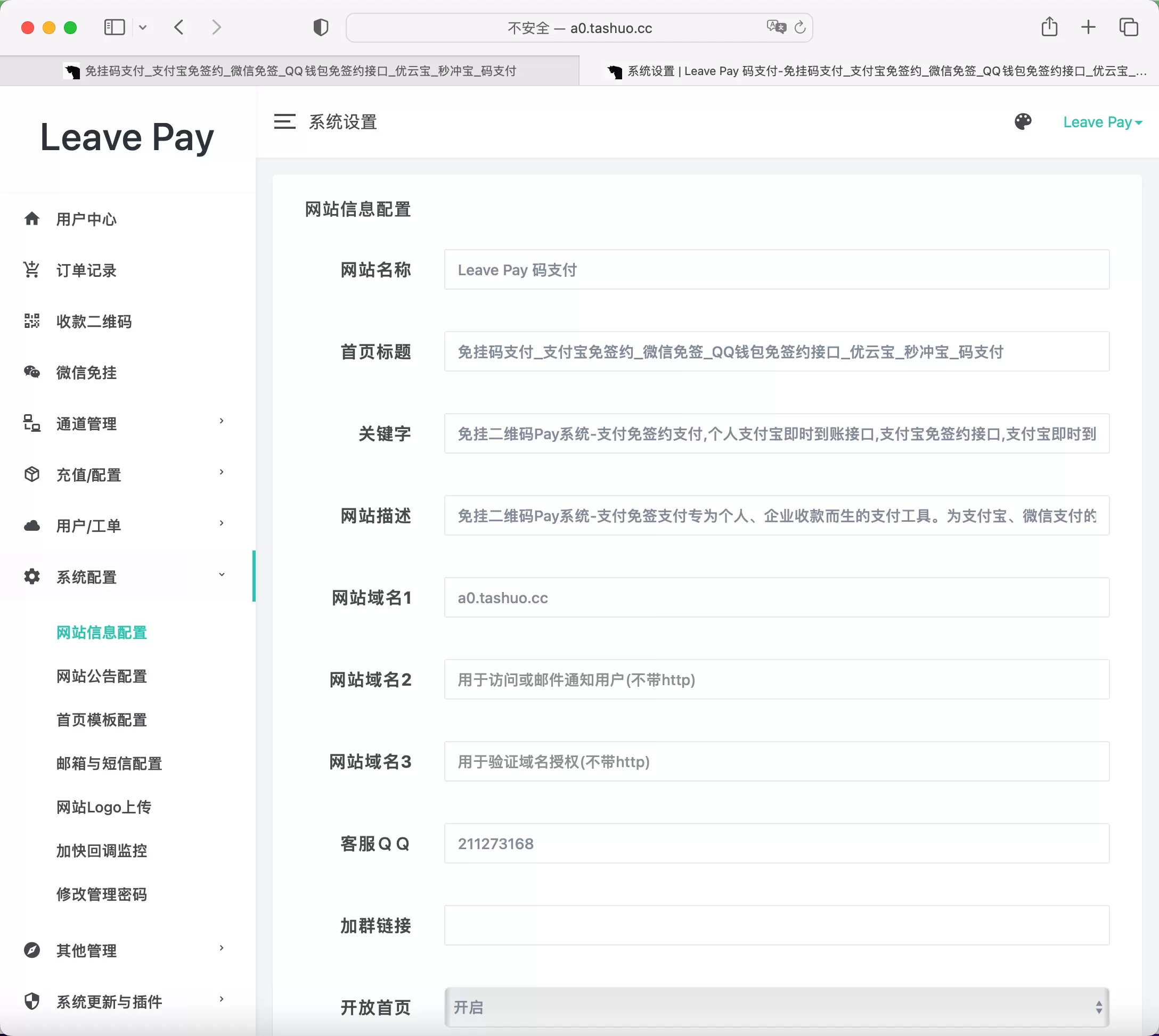This screenshot has height=1036, width=1159.
Task: Click the 系统配置 gear icon
Action: click(32, 577)
